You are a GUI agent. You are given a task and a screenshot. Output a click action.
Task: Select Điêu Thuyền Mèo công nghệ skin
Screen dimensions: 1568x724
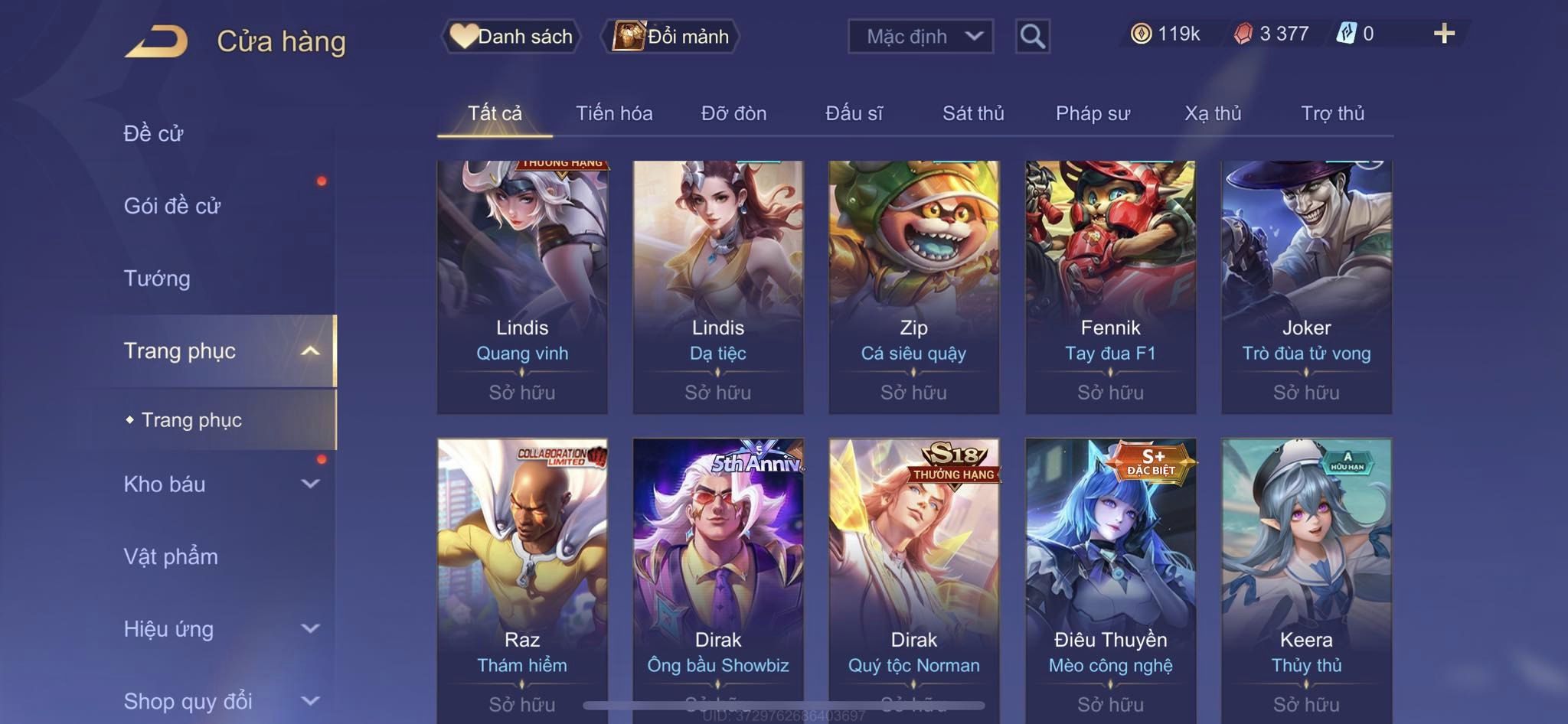tap(1110, 580)
